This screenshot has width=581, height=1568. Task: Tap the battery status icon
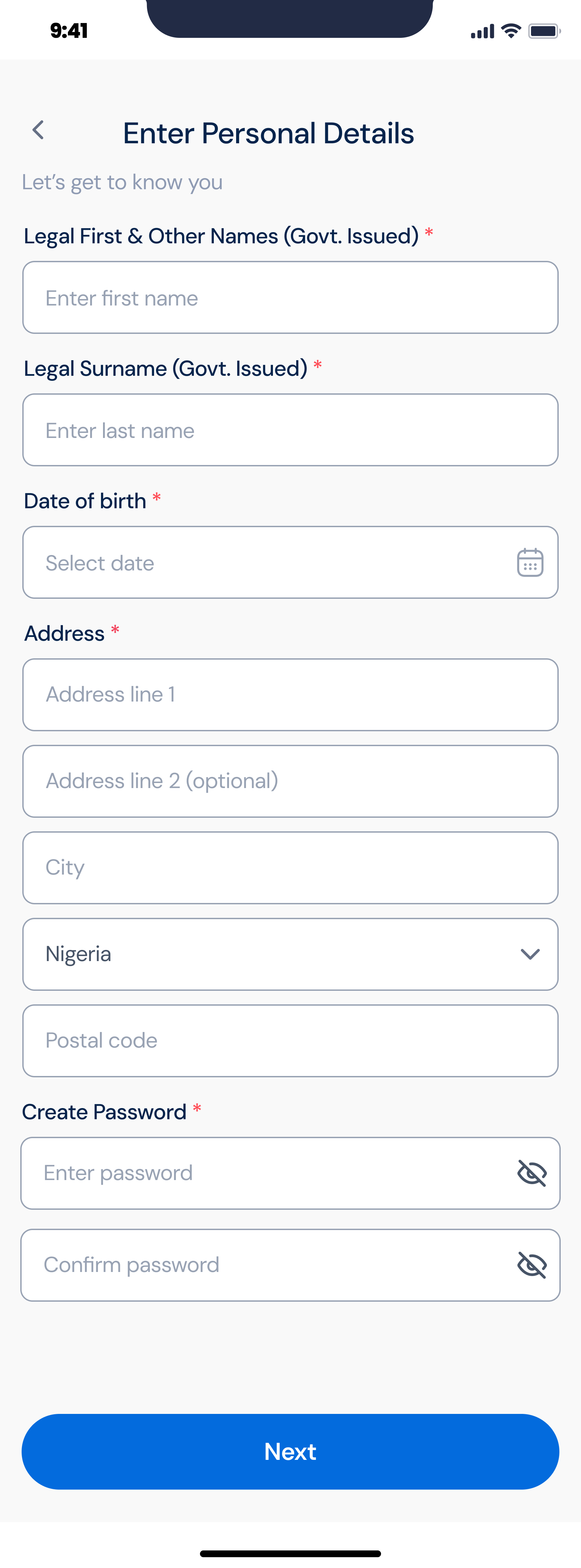[544, 31]
